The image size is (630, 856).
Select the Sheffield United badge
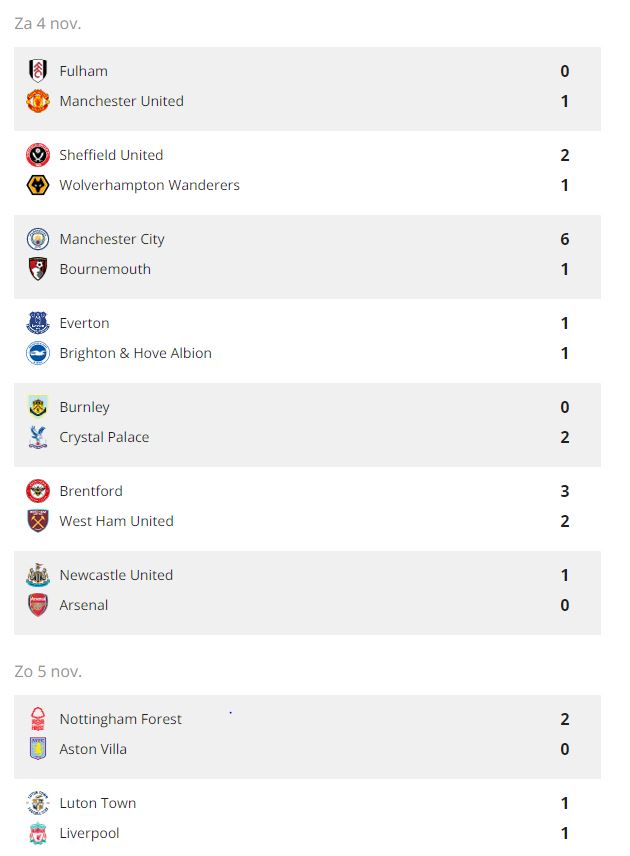[x=38, y=155]
